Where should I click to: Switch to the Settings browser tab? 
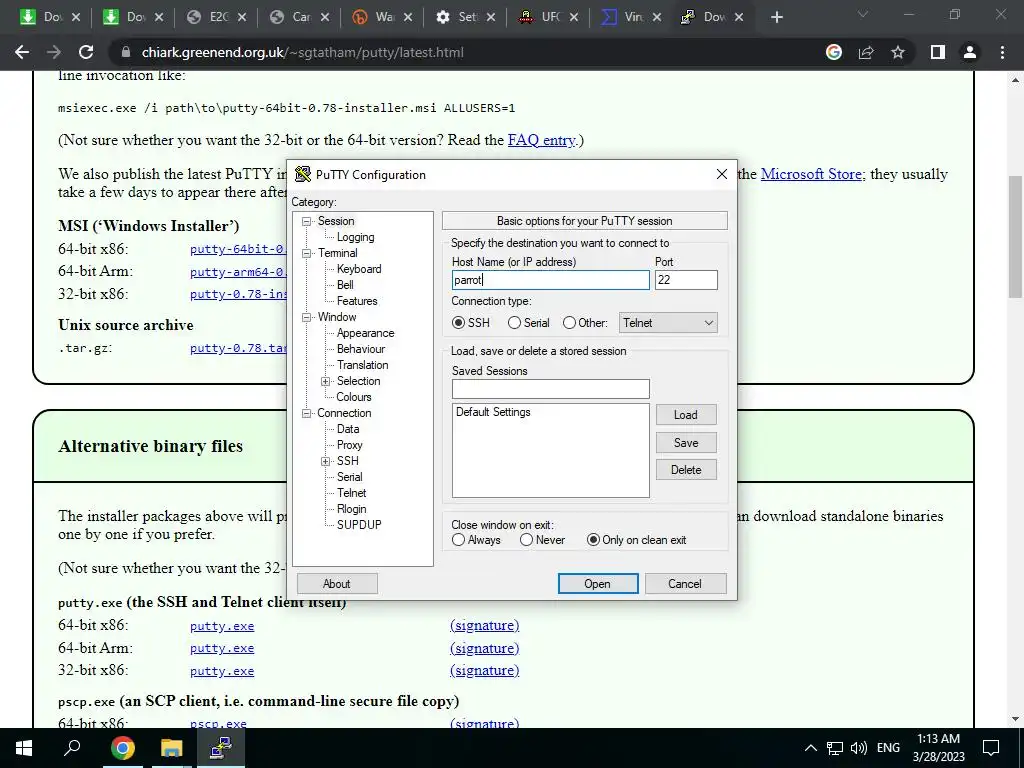tap(464, 17)
